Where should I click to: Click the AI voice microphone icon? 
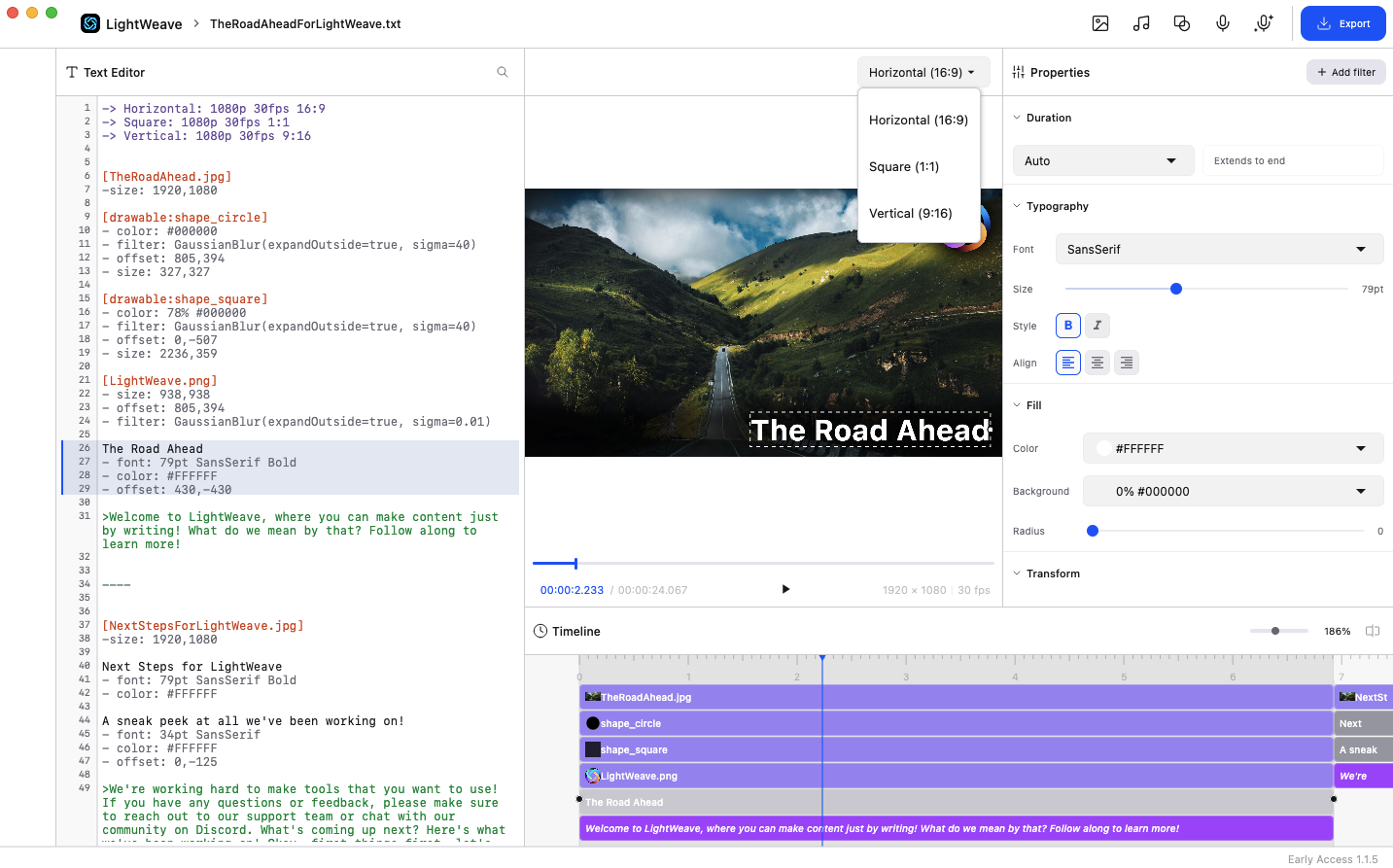pos(1264,23)
